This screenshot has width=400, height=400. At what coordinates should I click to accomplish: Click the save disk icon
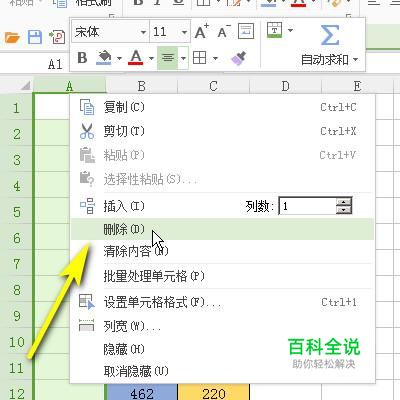coord(35,37)
